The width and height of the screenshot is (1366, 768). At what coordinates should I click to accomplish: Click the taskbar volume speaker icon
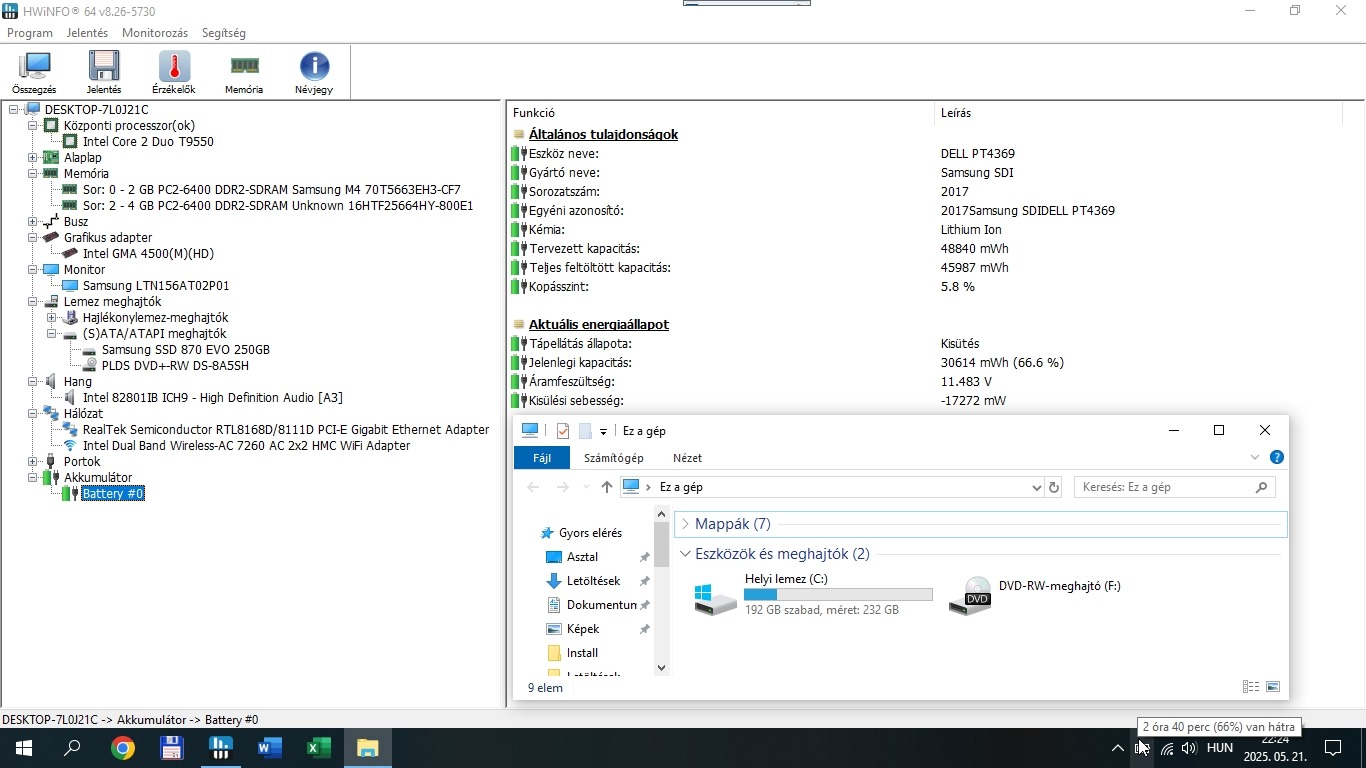[1188, 748]
